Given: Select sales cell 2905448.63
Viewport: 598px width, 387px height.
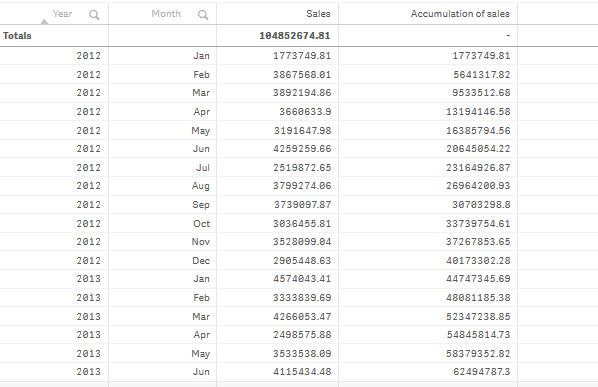Looking at the screenshot, I should (x=302, y=260).
